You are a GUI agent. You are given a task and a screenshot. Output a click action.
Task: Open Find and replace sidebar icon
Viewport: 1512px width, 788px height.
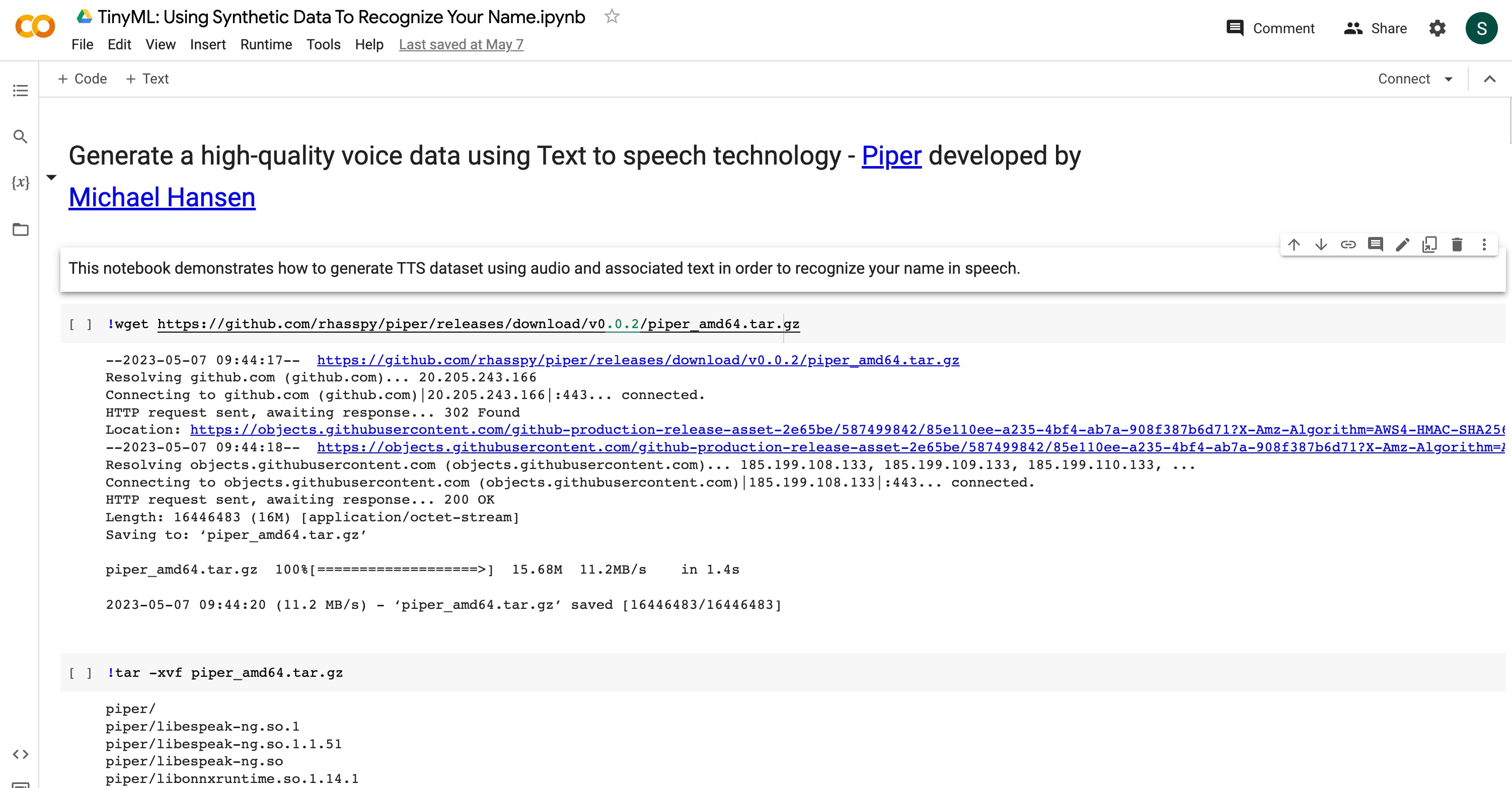[21, 137]
